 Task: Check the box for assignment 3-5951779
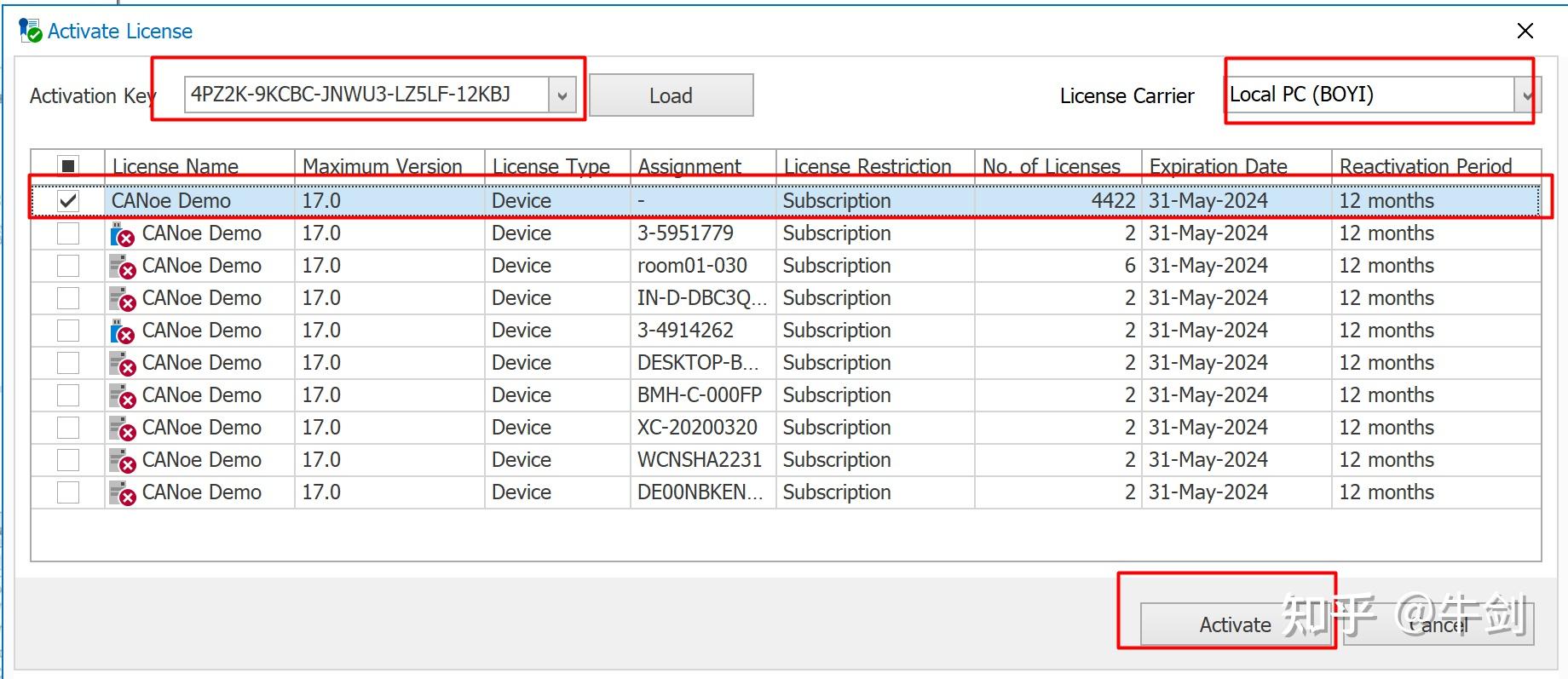point(68,233)
